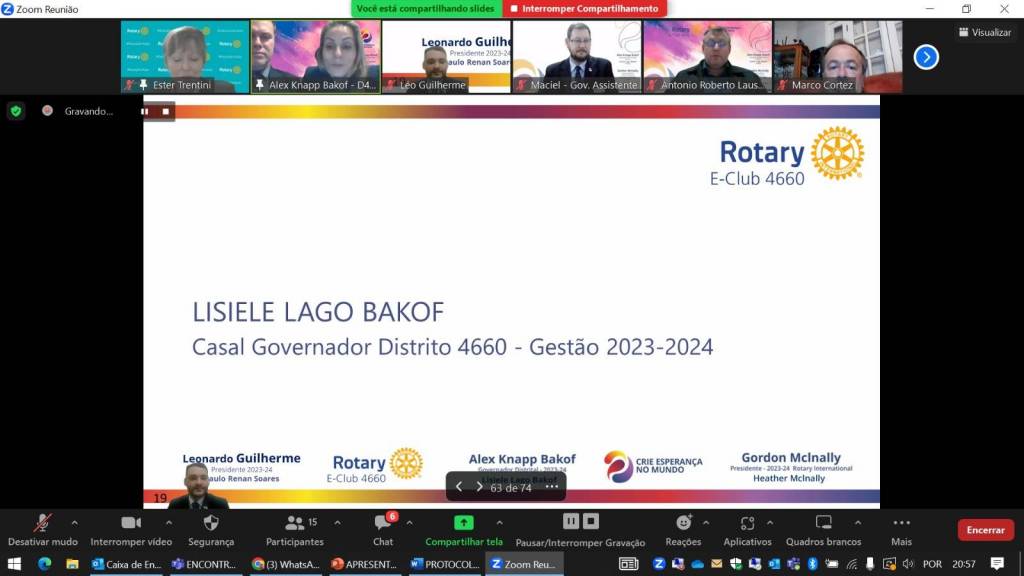The image size is (1024, 576).
Task: Open the Chat icon with unread messages
Action: point(383,523)
